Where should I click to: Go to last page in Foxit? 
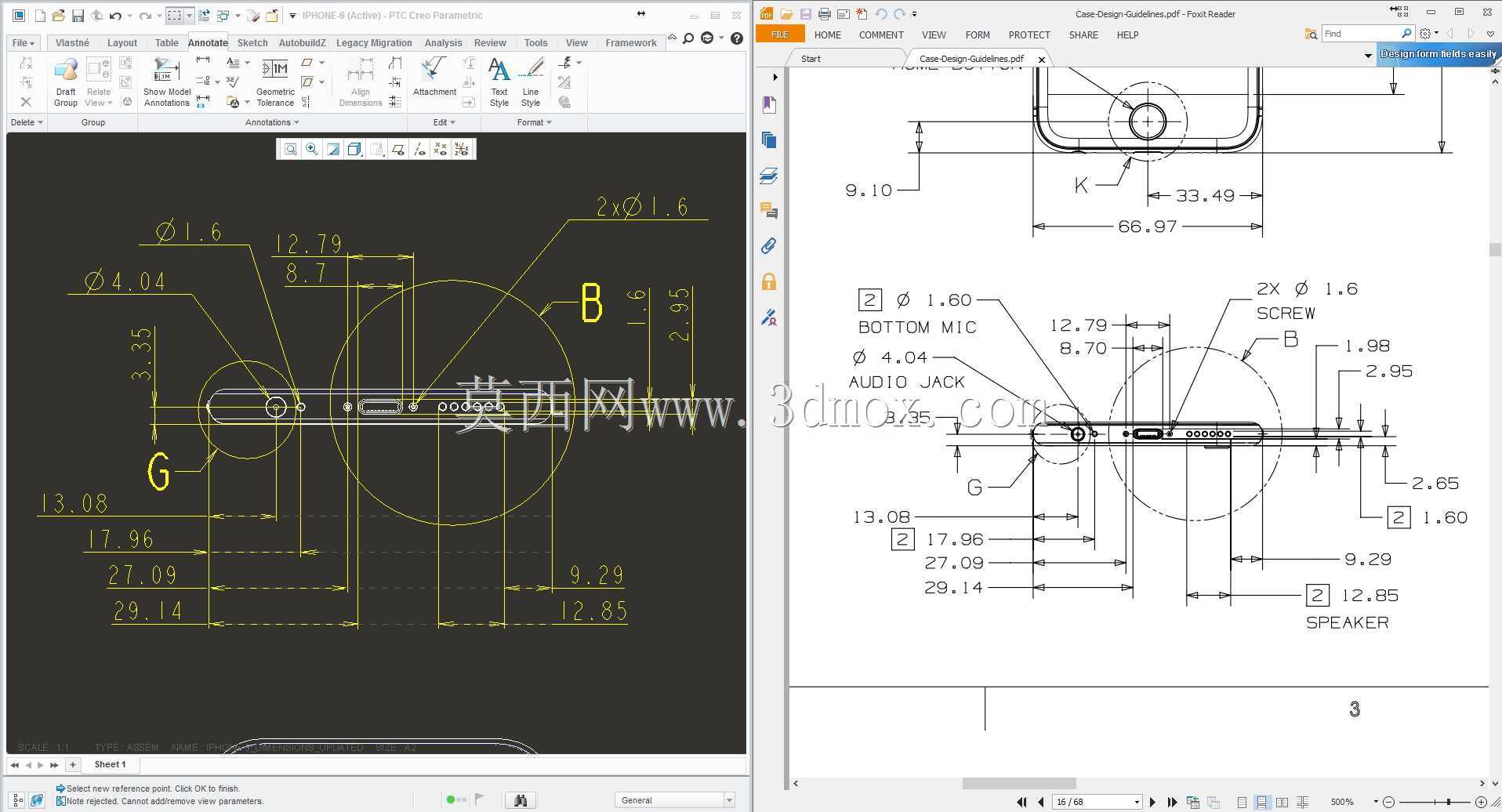1172,802
